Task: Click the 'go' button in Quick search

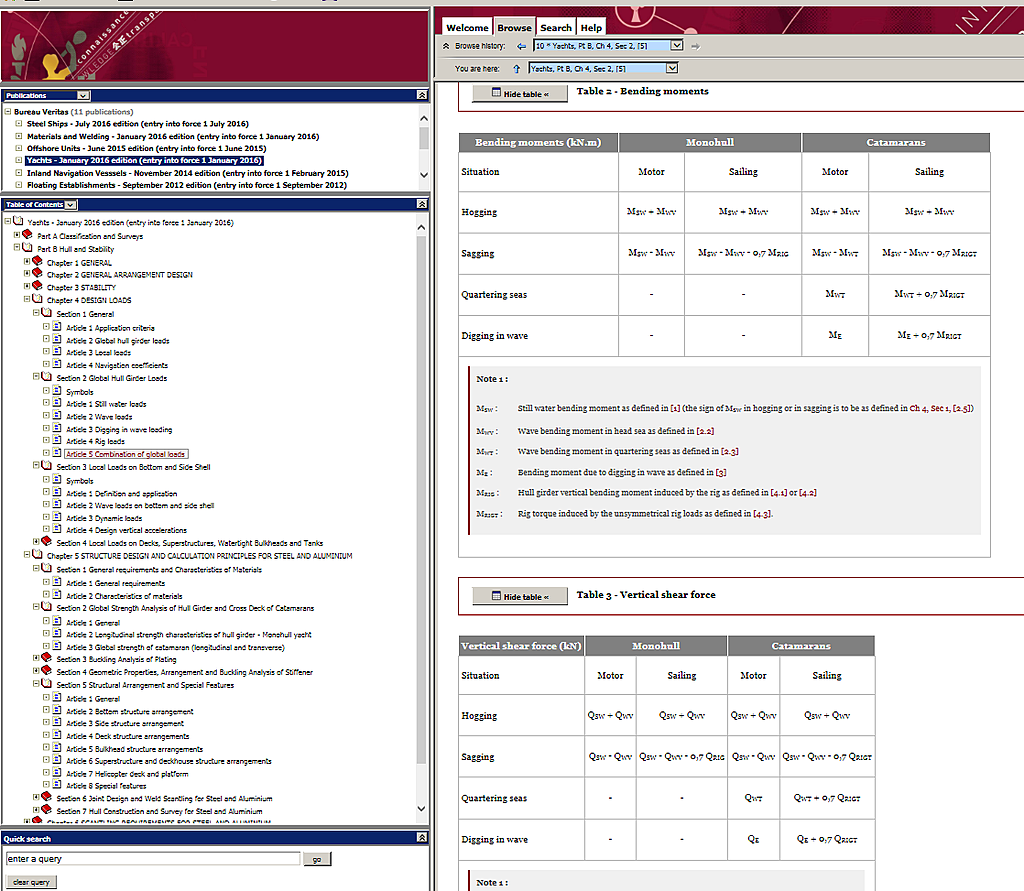Action: 317,859
